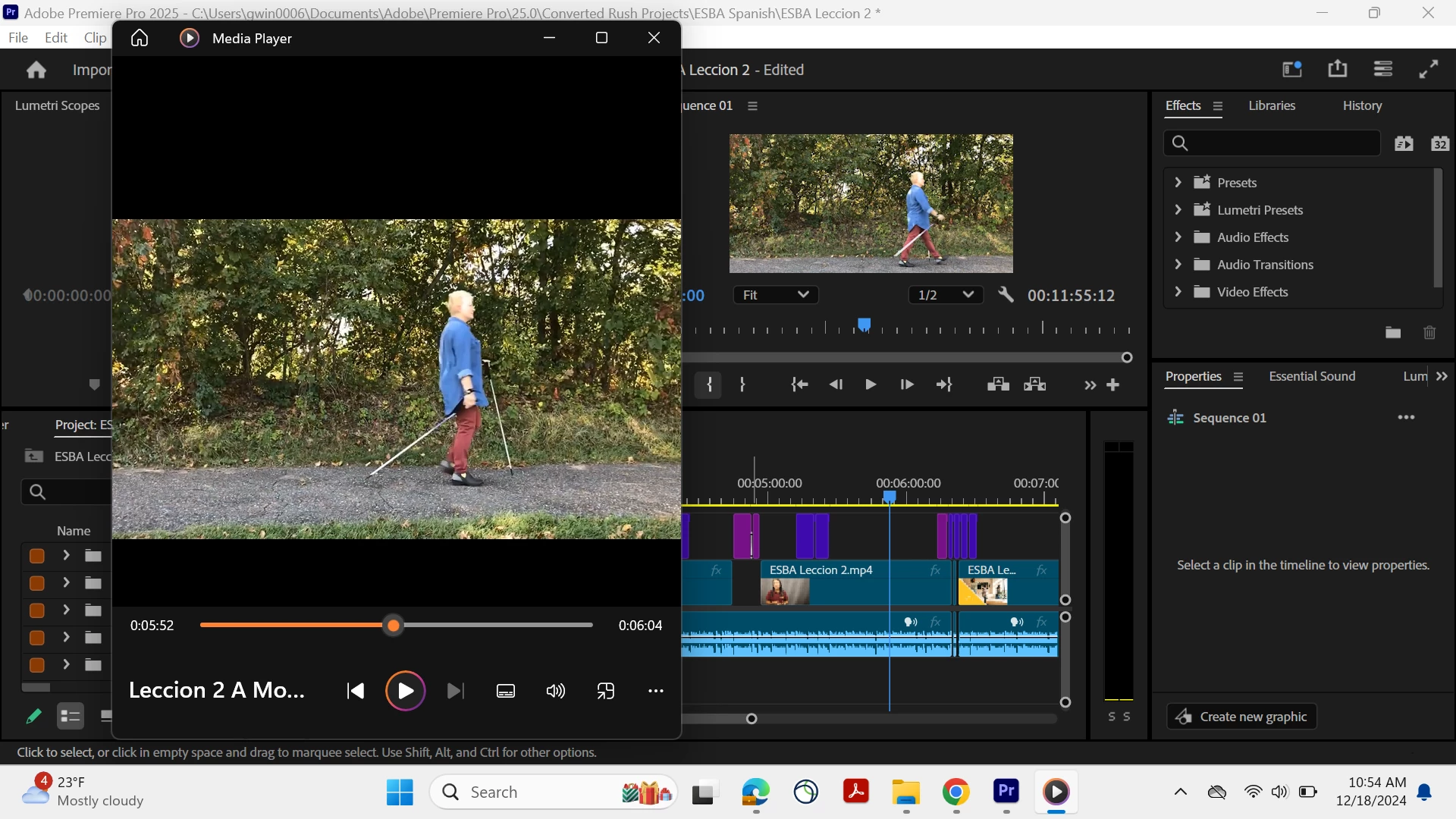Switch project panel to list view
The height and width of the screenshot is (819, 1456).
(x=71, y=715)
